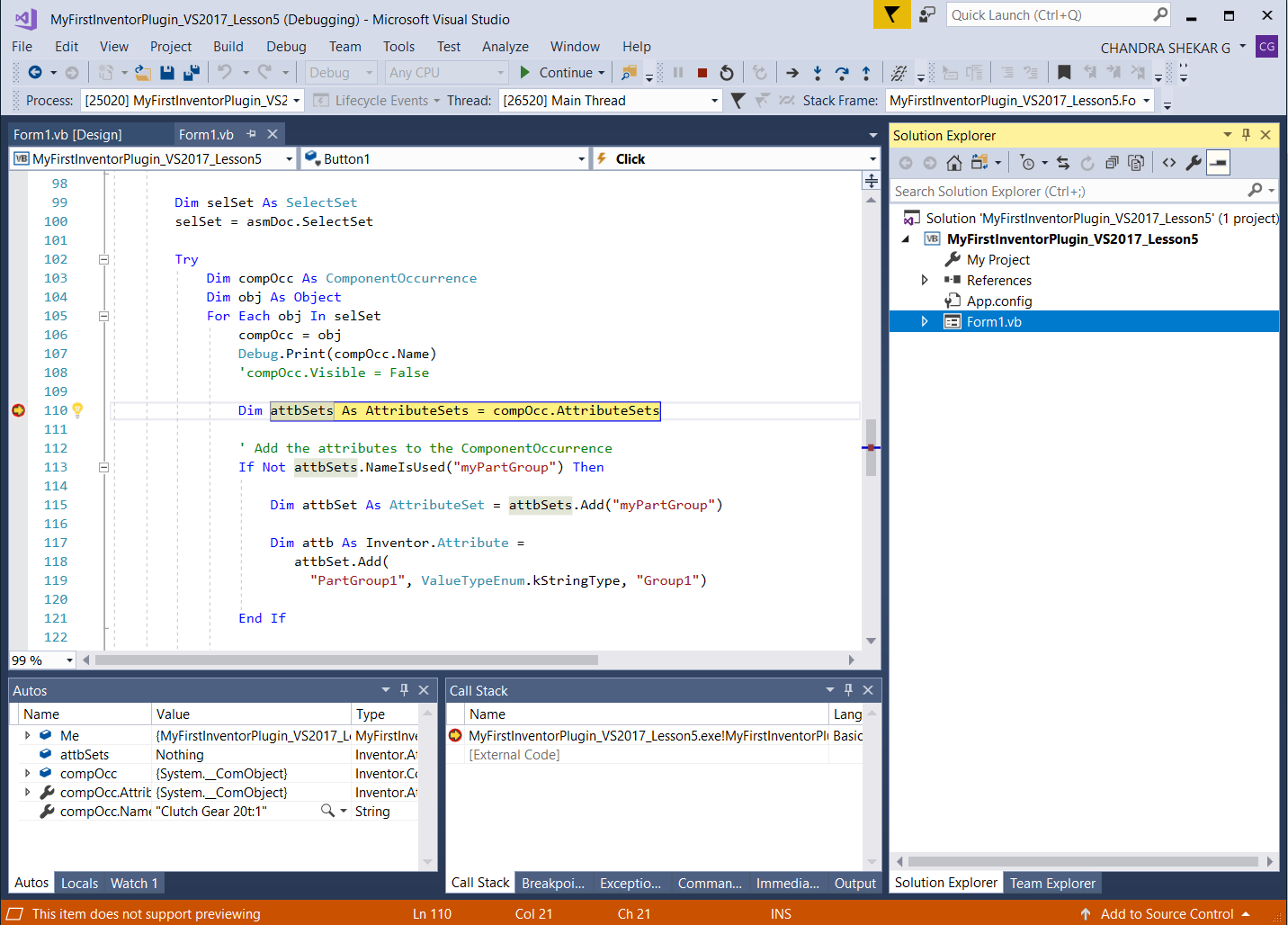Expand the References node in Solution Explorer
Image resolution: width=1288 pixels, height=925 pixels.
(925, 281)
